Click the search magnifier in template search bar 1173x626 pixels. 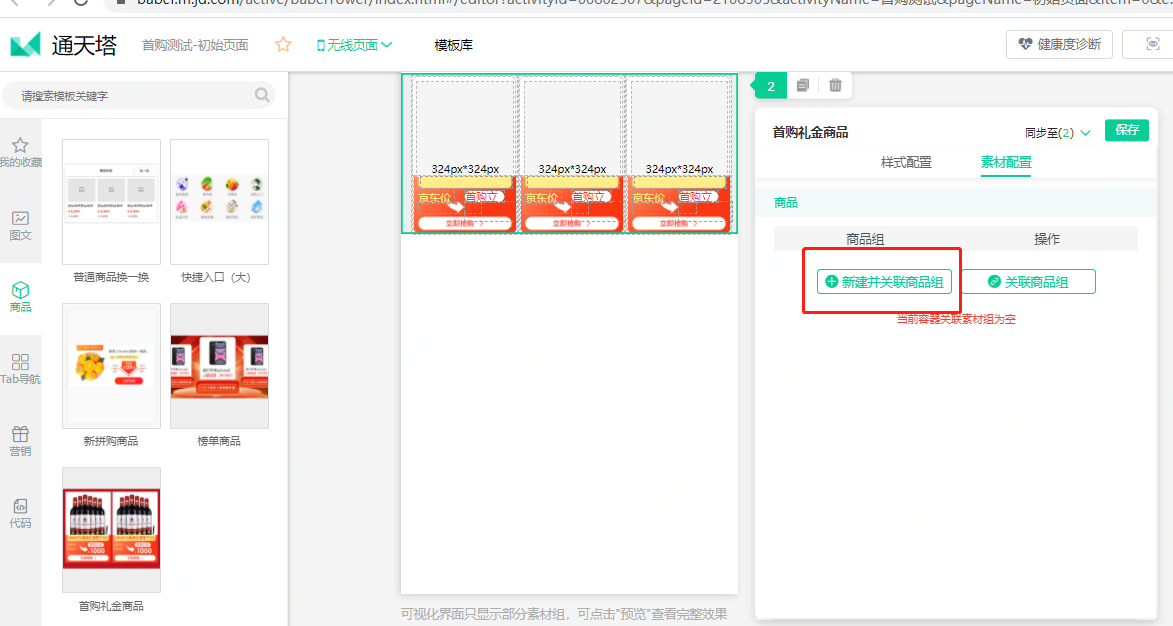point(261,94)
